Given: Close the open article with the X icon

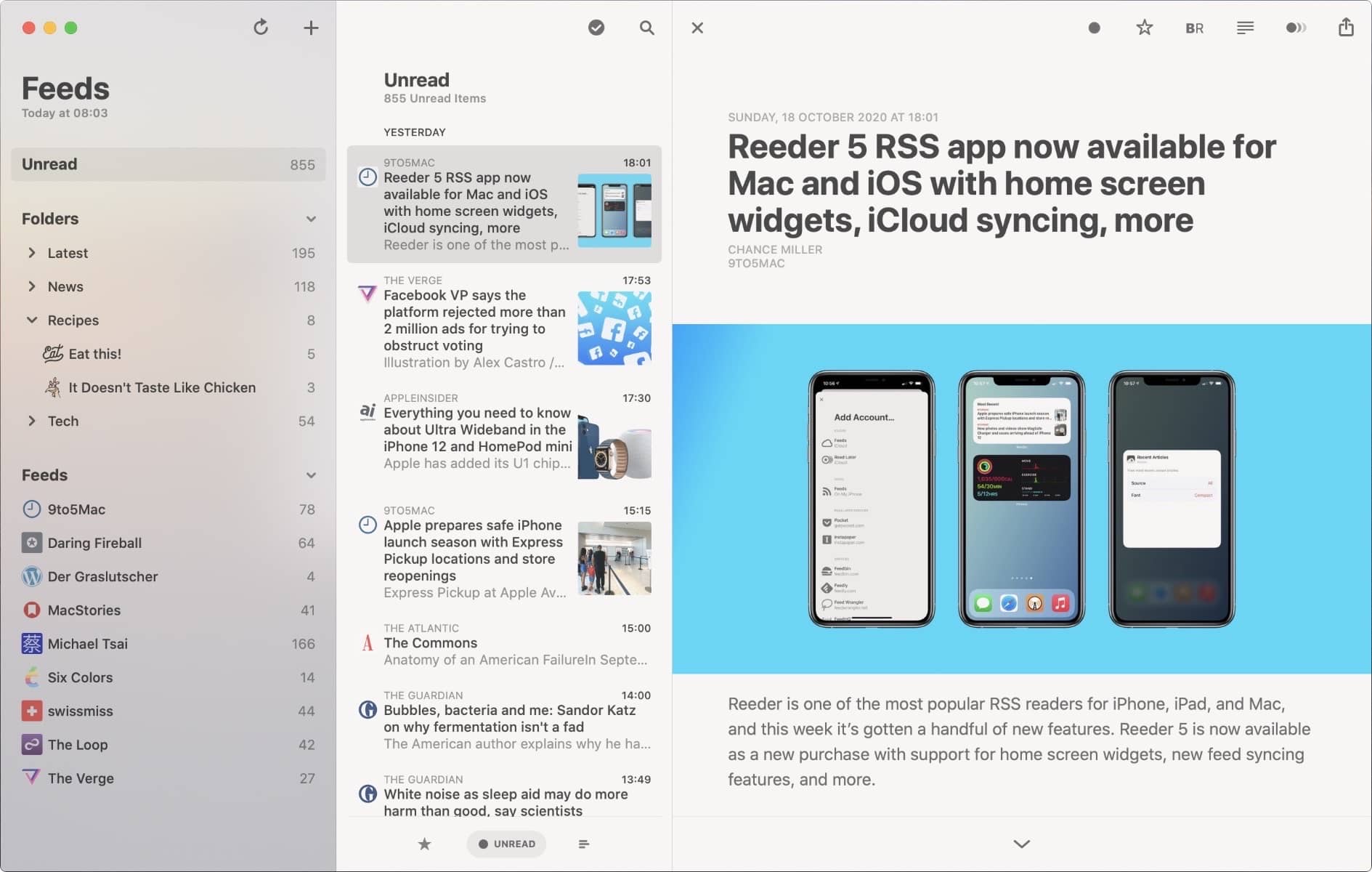Looking at the screenshot, I should 697,28.
